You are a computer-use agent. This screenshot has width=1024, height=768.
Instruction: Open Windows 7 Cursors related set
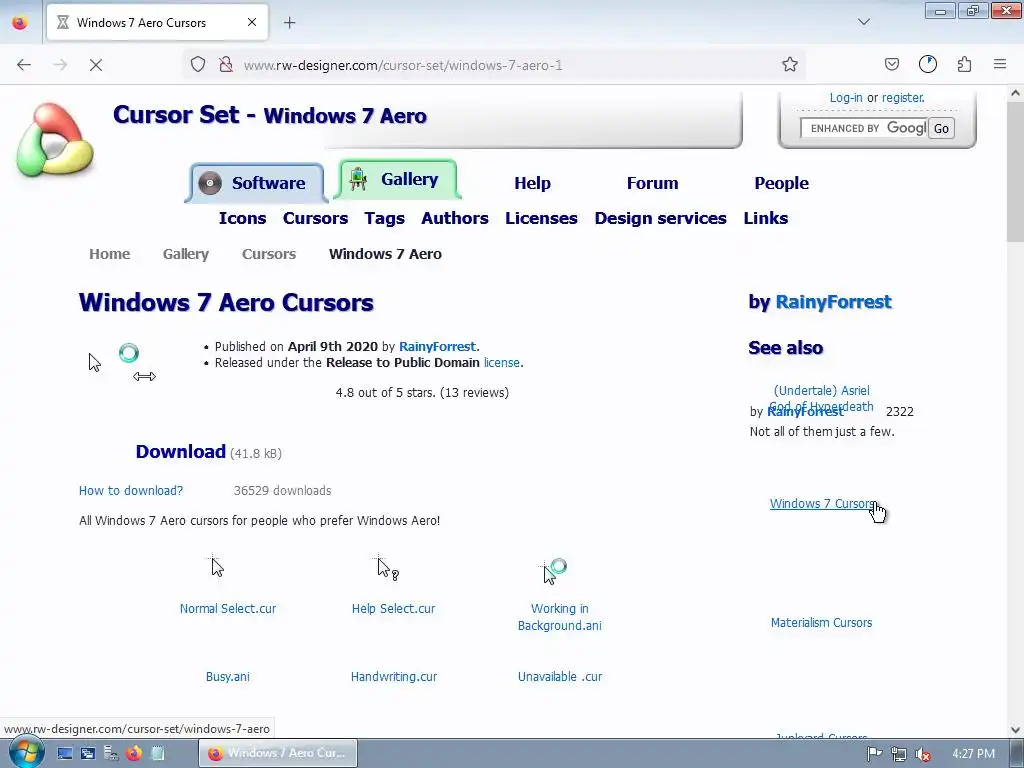pos(822,504)
